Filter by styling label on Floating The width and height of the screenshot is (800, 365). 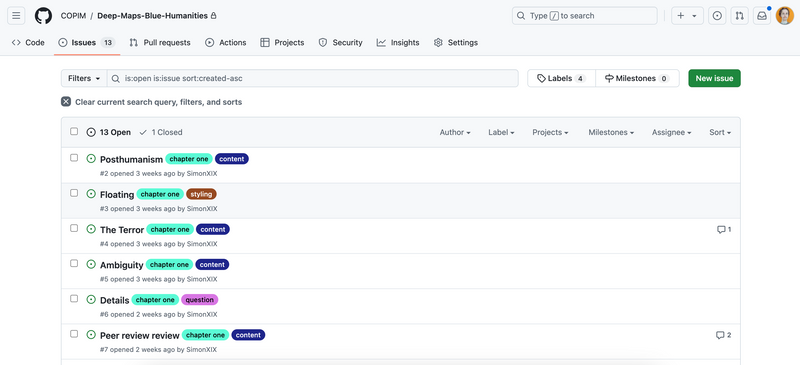201,194
